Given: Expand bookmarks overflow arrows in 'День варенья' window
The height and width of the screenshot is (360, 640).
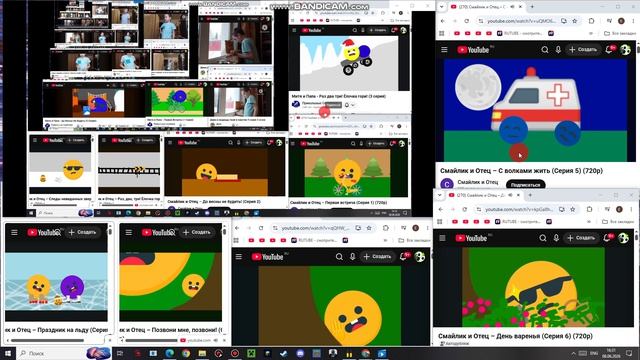Looking at the screenshot, I should click(x=589, y=222).
